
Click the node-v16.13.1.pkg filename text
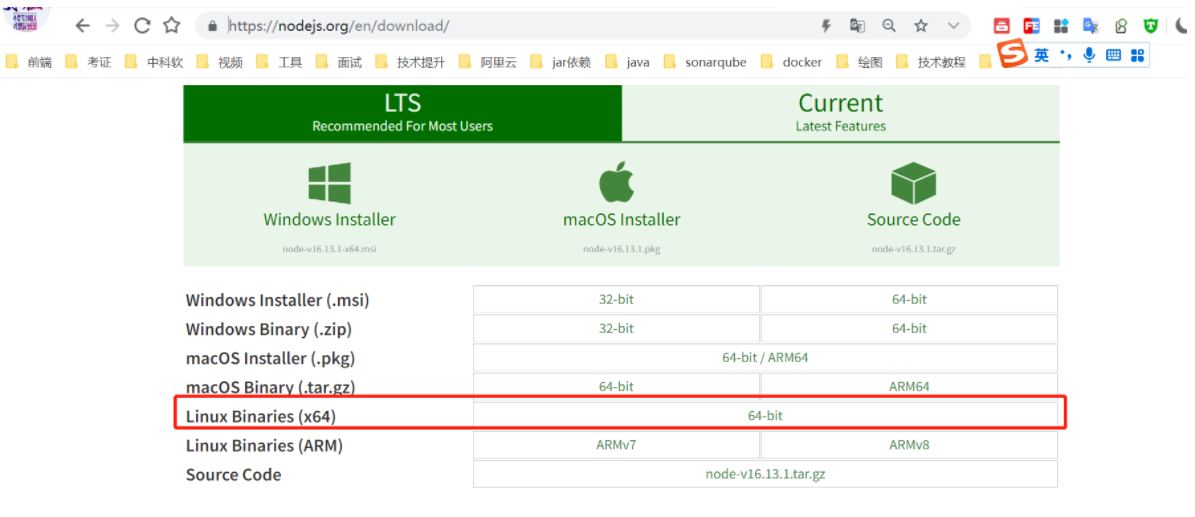[x=621, y=249]
